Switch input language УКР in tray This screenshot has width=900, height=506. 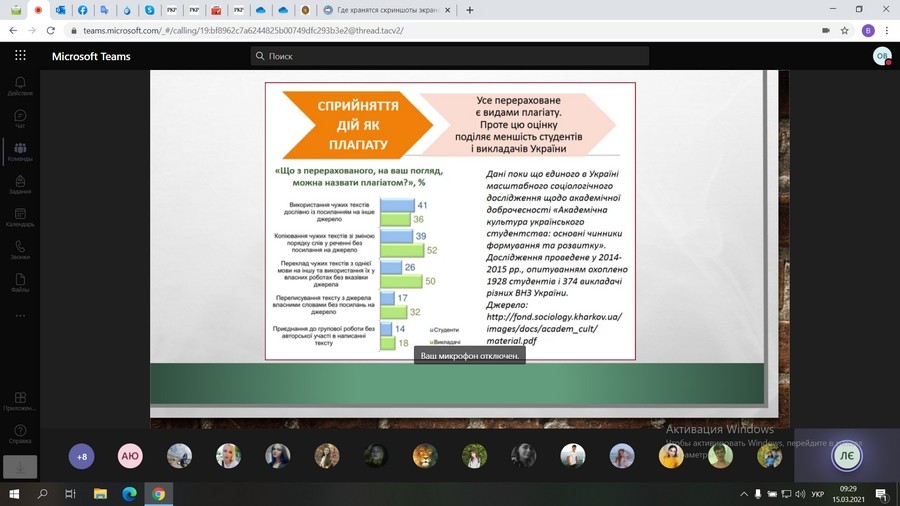[817, 494]
